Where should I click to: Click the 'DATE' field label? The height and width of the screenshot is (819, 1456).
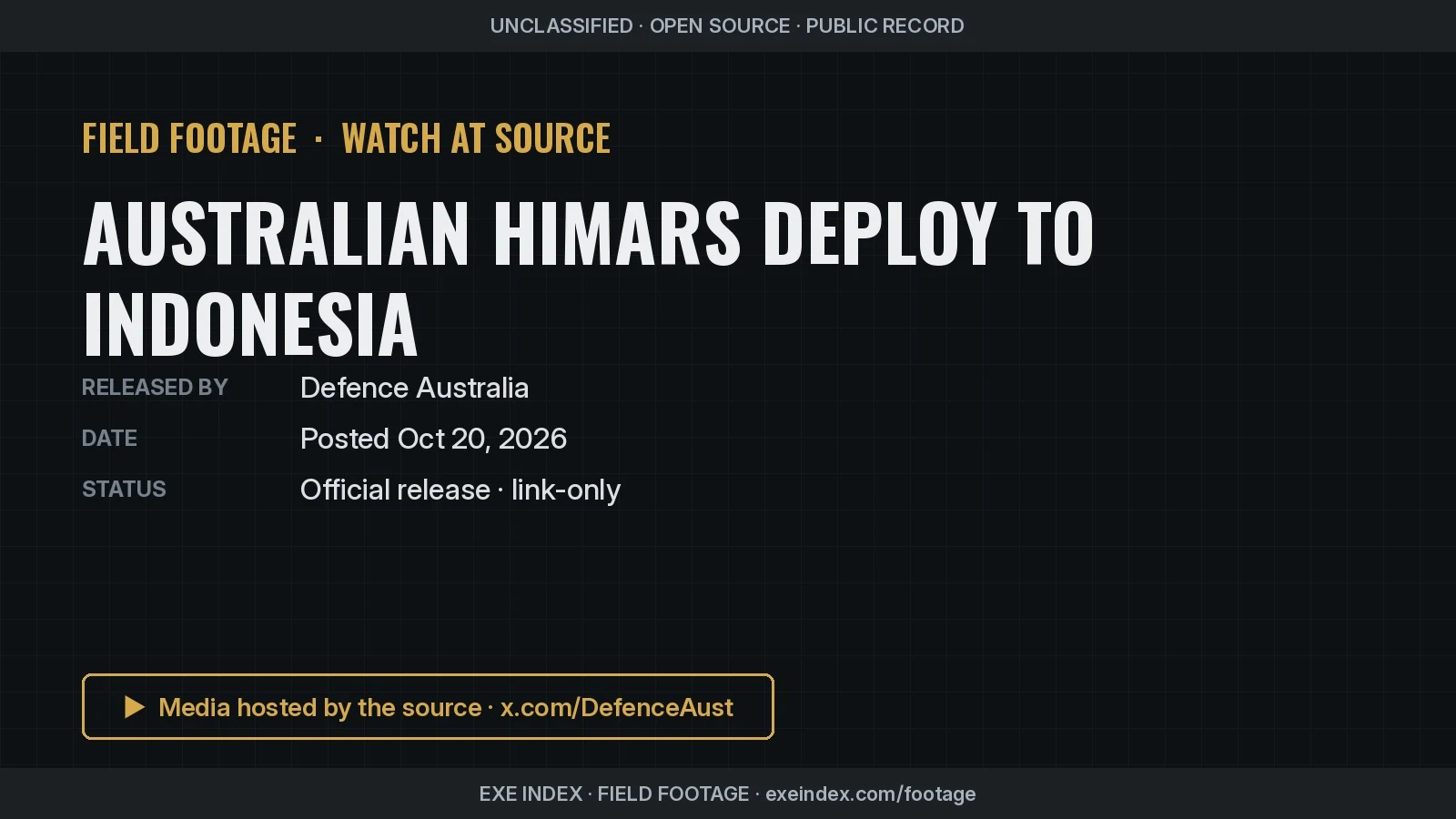tap(109, 439)
